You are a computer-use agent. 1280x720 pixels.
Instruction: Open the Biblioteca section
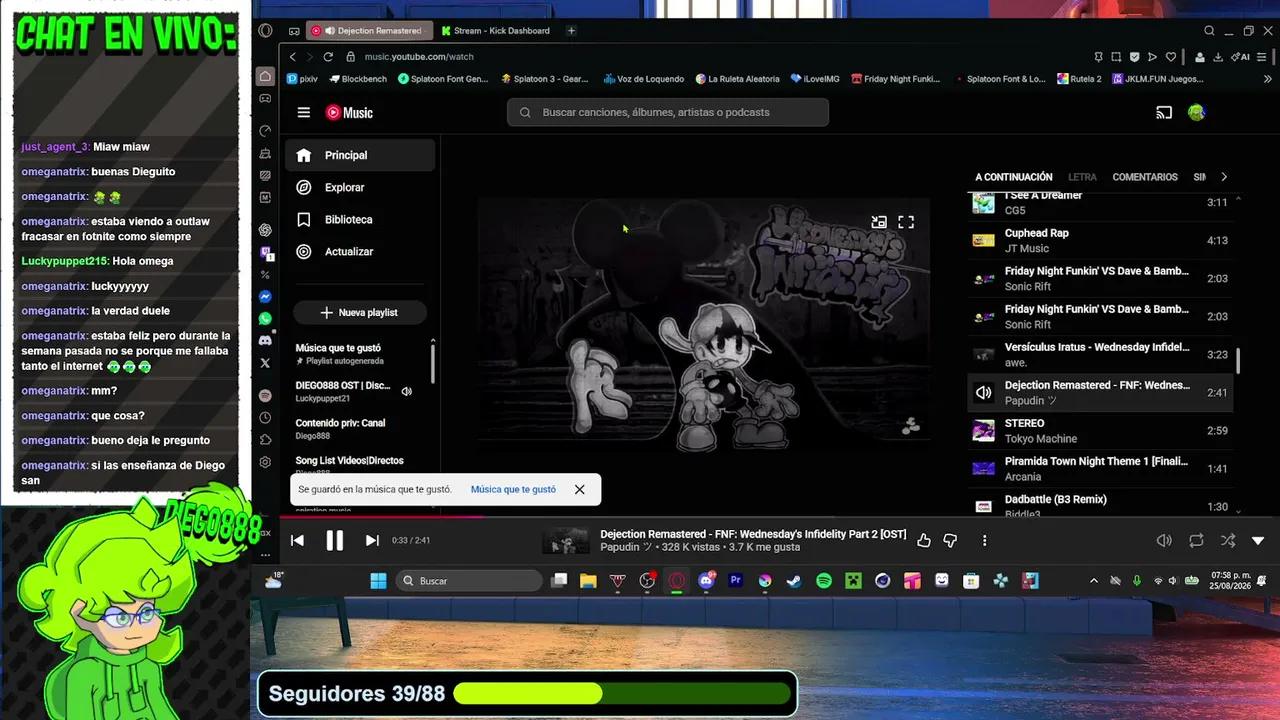point(360,219)
